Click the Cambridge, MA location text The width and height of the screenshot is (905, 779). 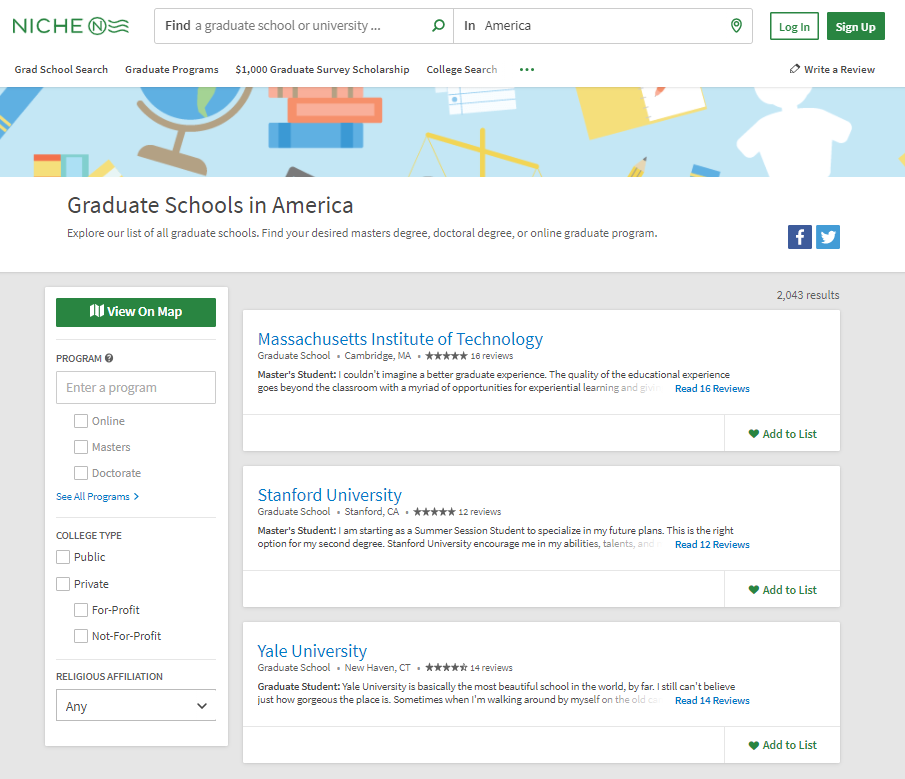378,356
